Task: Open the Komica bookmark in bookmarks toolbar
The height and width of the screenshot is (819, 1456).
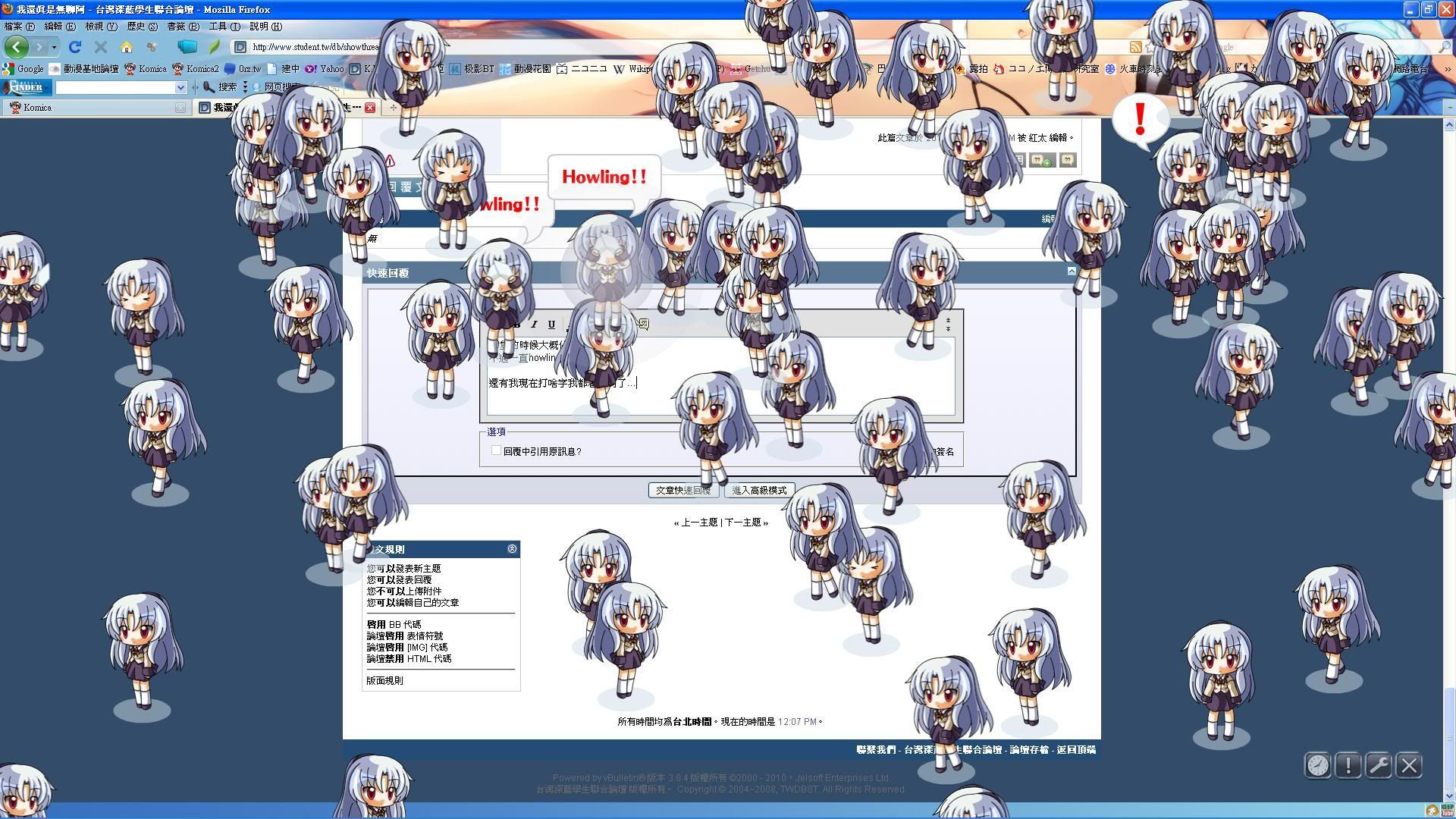Action: (146, 69)
